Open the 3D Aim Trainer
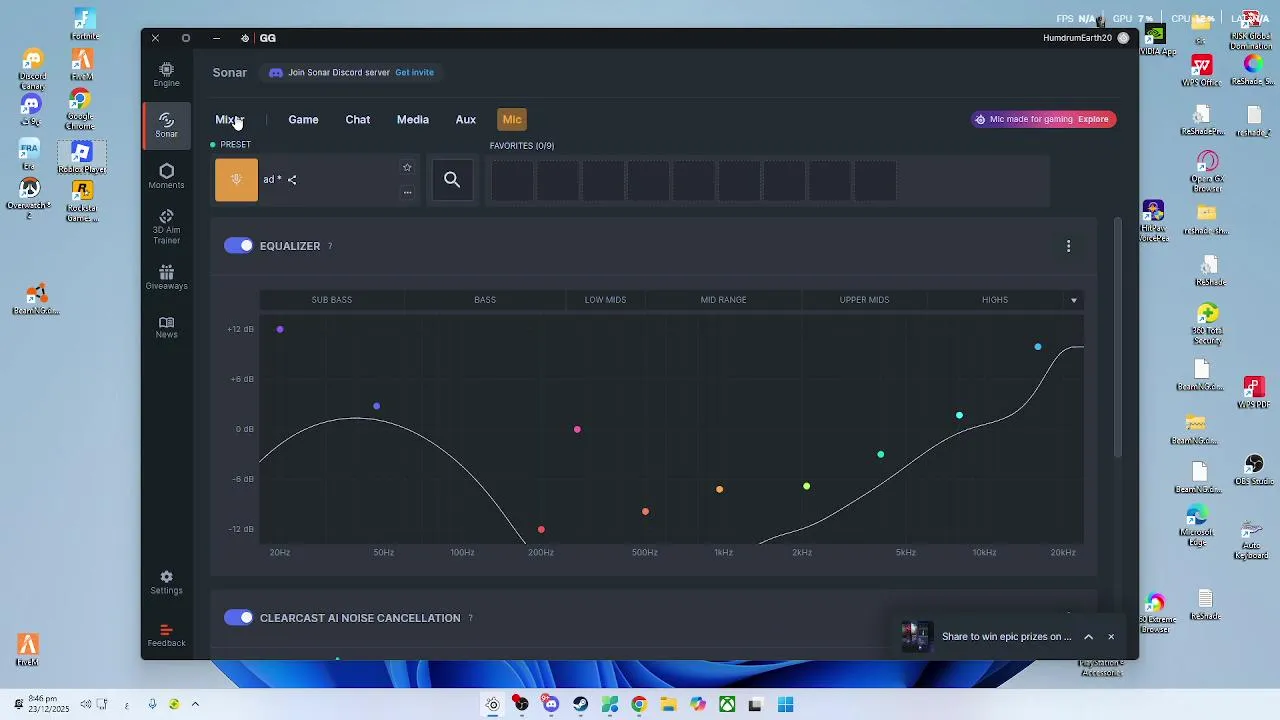This screenshot has width=1280, height=720. tap(166, 227)
